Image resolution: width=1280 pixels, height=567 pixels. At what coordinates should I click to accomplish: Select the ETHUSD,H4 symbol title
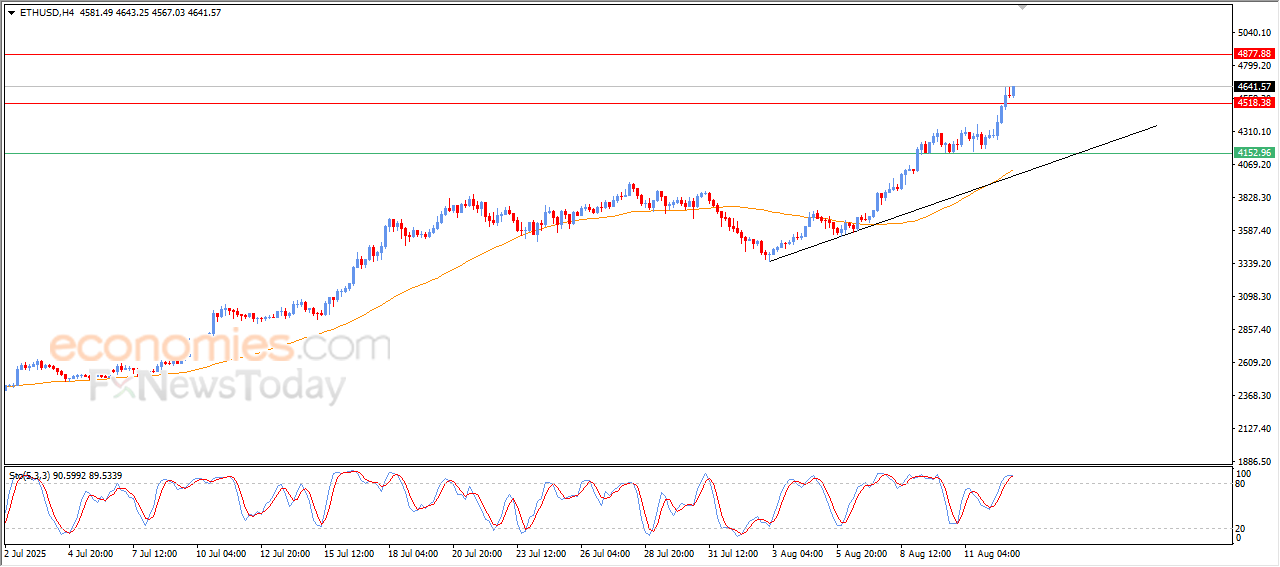tap(46, 12)
